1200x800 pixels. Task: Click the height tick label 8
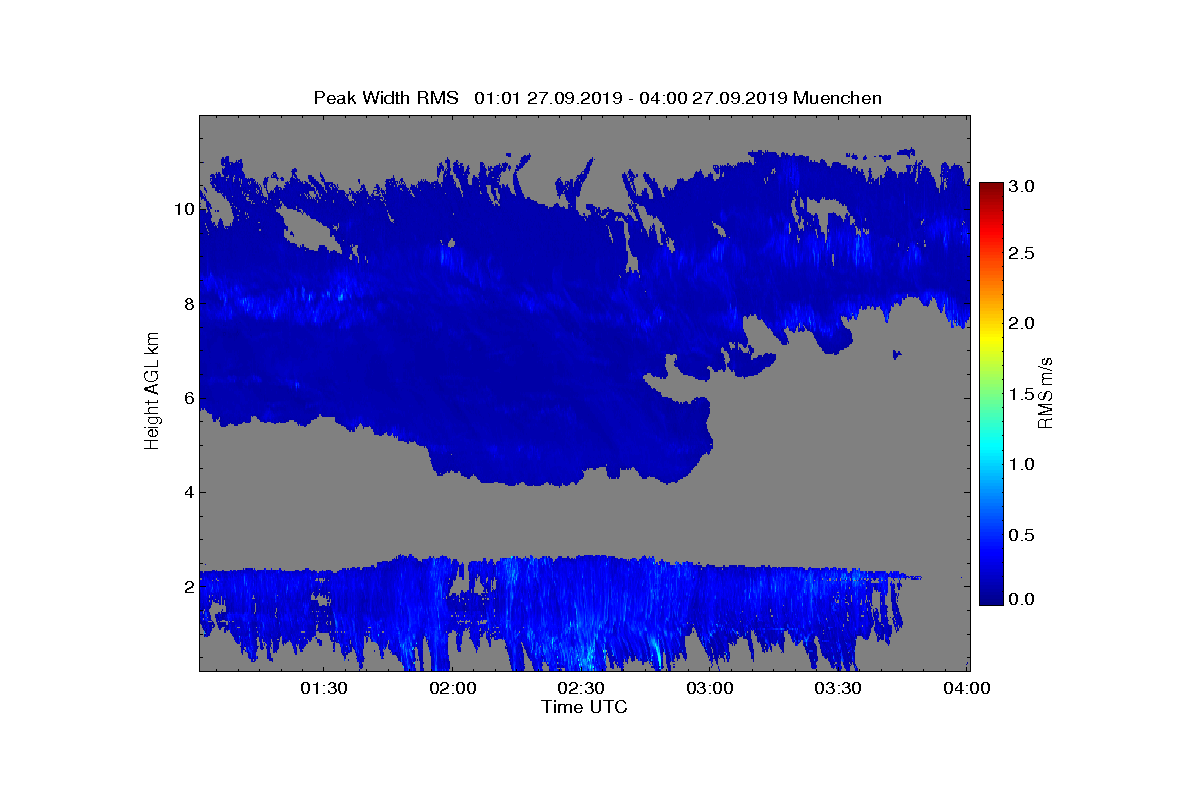click(188, 304)
